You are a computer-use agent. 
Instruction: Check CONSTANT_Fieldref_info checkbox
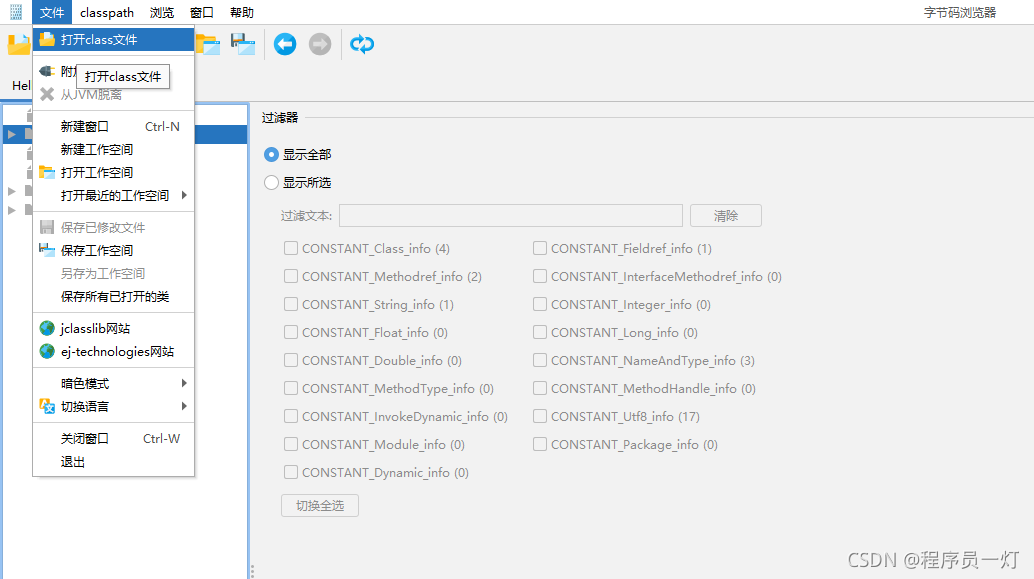click(x=540, y=248)
